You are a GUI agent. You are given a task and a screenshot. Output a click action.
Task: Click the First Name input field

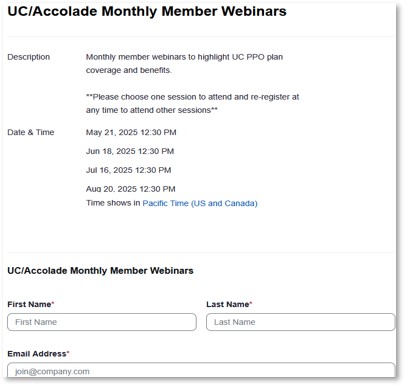point(102,322)
